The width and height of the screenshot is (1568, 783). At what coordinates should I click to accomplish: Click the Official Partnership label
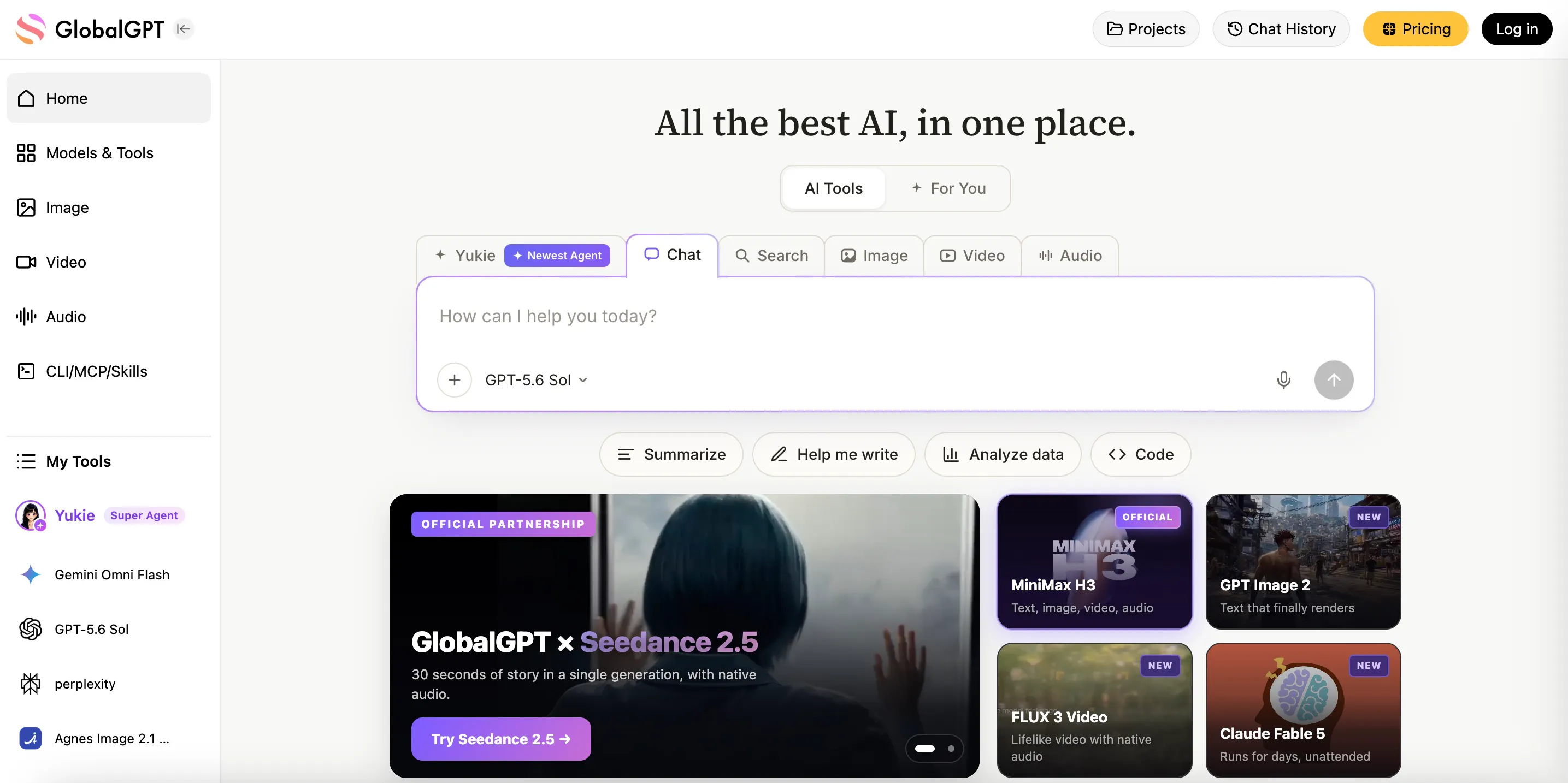tap(503, 524)
